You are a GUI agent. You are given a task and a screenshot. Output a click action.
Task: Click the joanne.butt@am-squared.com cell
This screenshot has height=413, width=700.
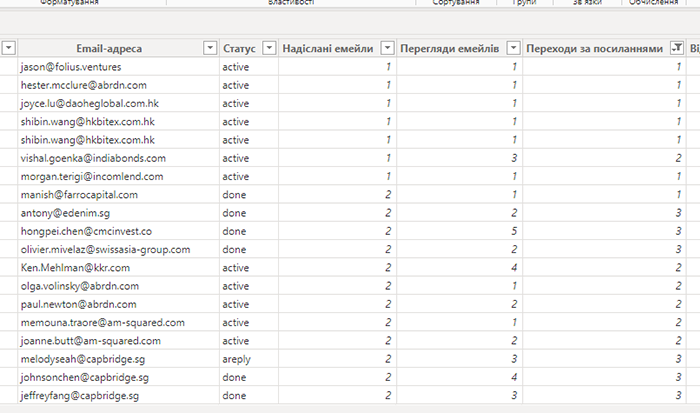coord(118,341)
